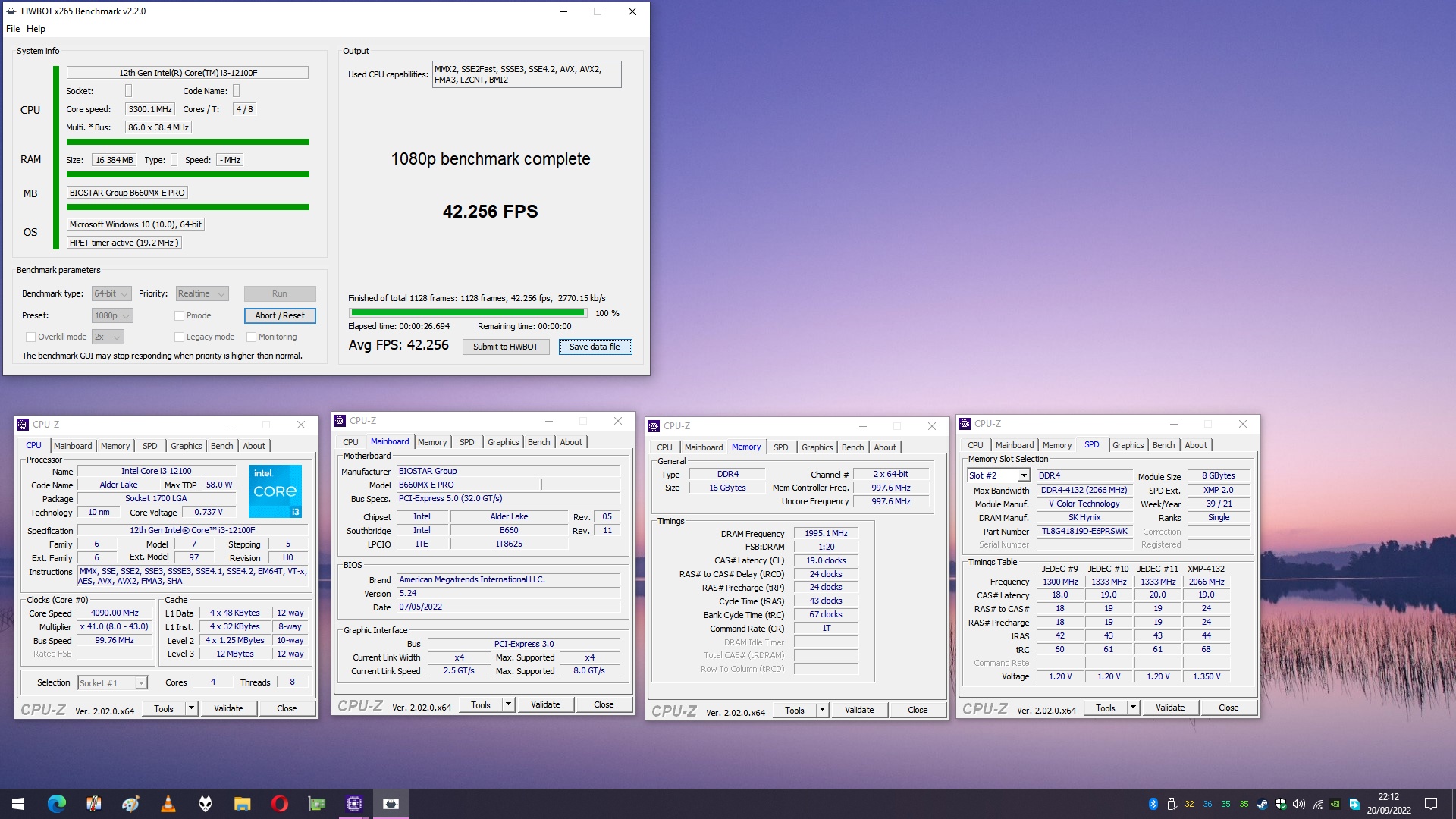Click the 42.256 FPS result text
Screen dimensions: 1456x819
491,212
